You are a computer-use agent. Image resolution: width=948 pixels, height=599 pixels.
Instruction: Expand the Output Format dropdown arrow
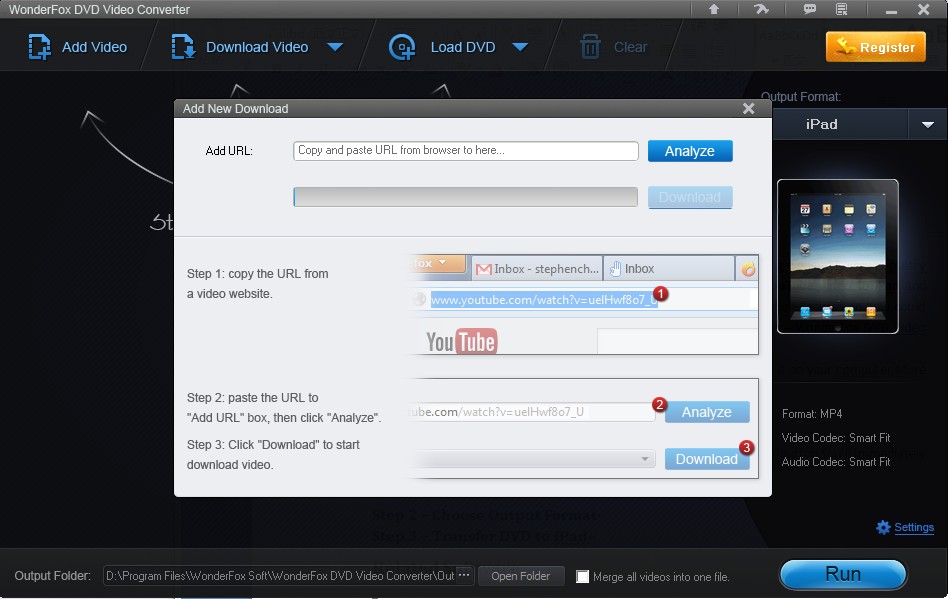tap(928, 125)
